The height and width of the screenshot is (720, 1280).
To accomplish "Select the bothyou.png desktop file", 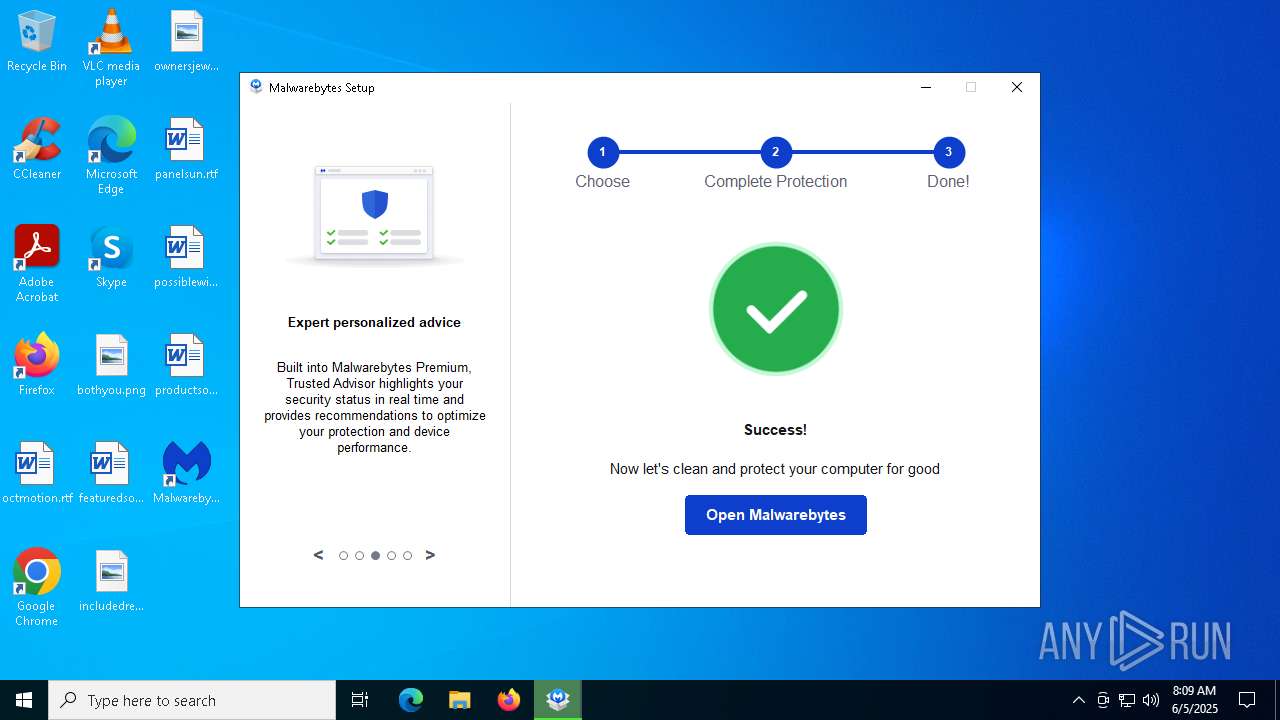I will tap(111, 365).
